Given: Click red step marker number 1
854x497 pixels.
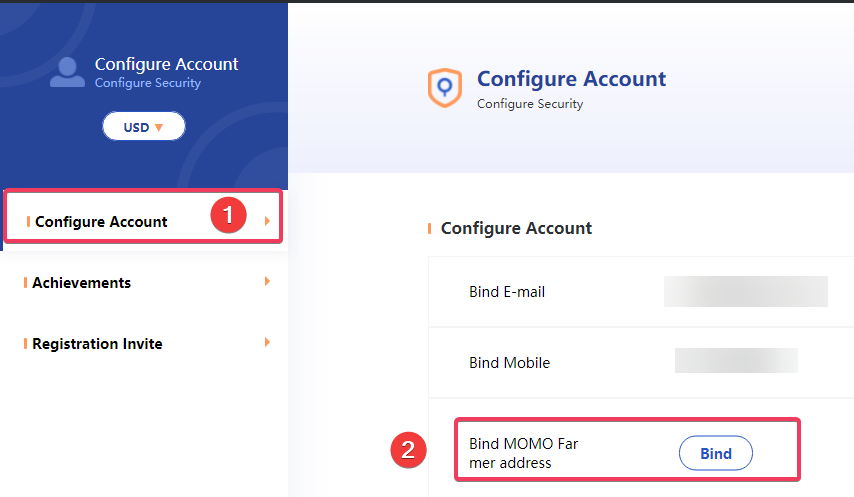Looking at the screenshot, I should pos(229,214).
